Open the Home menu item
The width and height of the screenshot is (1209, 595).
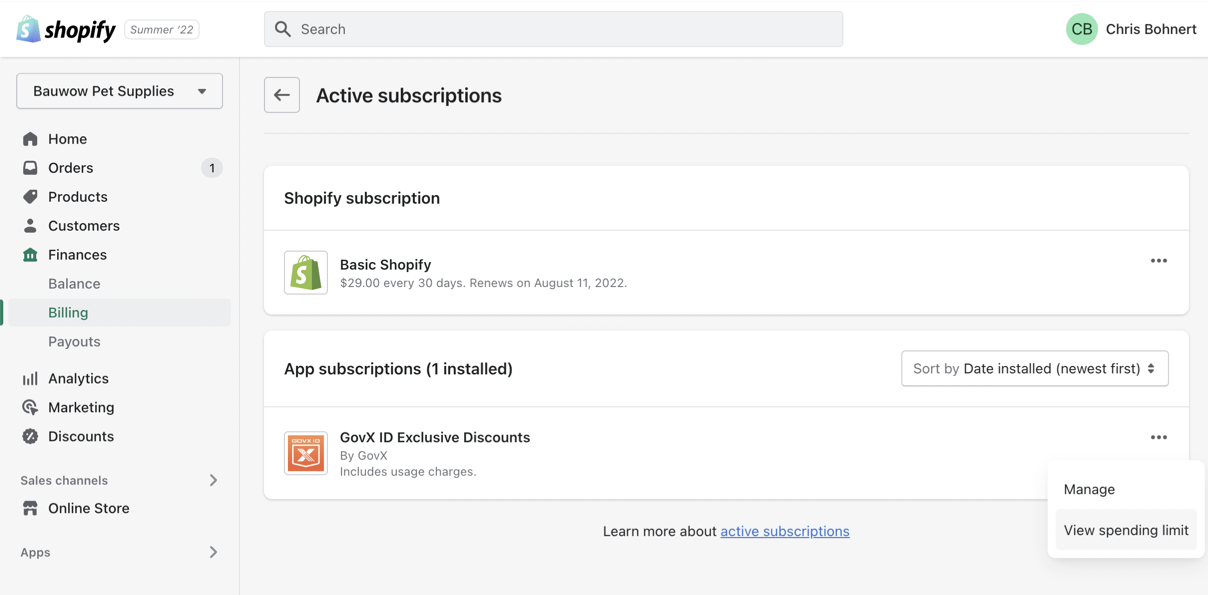pos(67,139)
